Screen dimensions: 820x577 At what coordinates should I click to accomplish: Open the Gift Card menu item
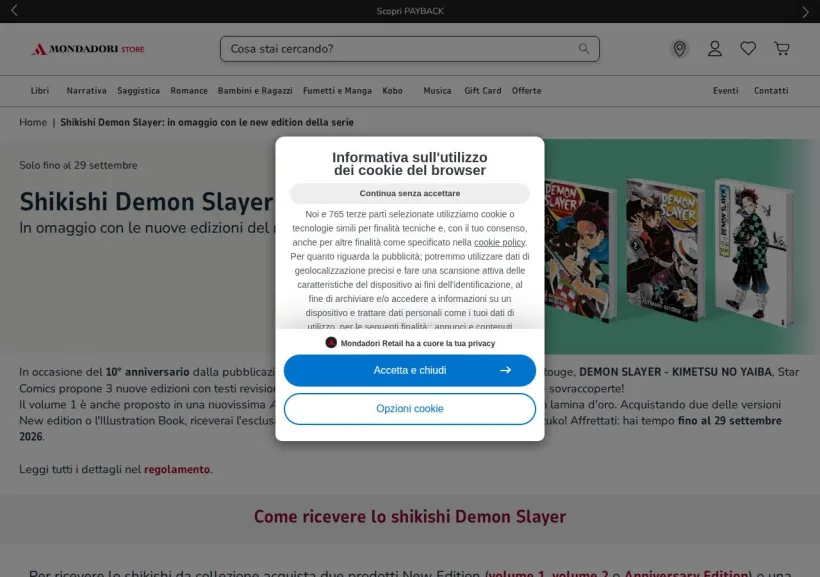click(483, 90)
